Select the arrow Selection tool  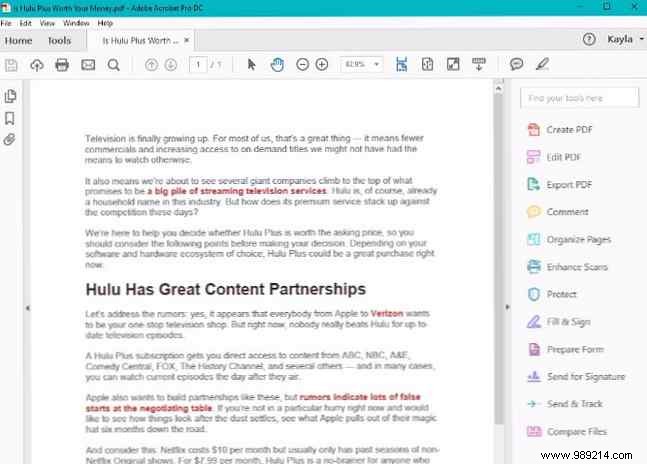coord(251,64)
